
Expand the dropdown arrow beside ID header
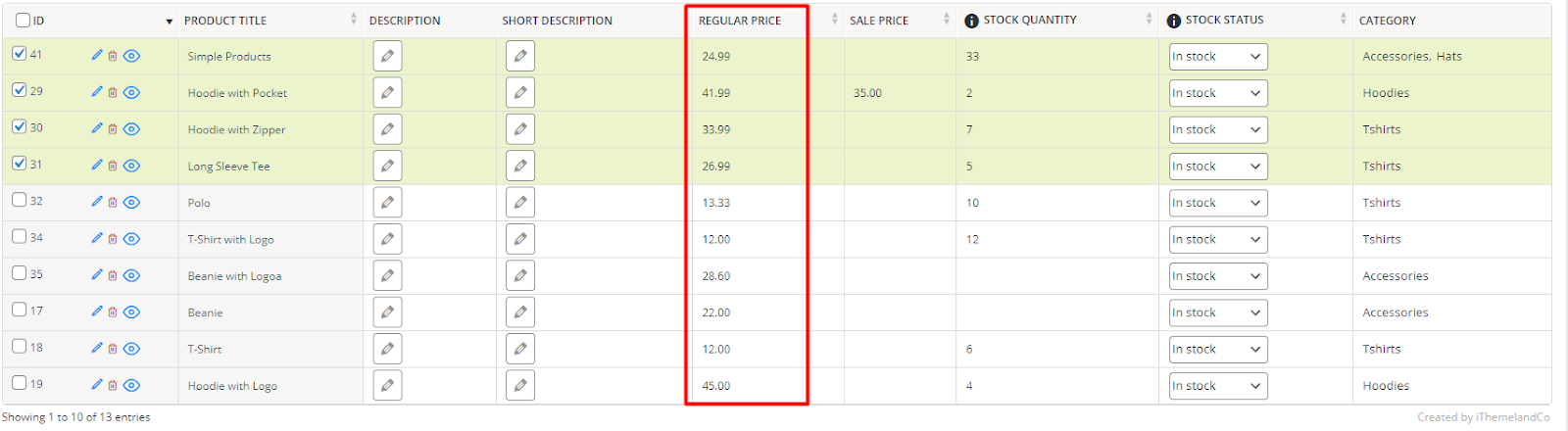(170, 22)
